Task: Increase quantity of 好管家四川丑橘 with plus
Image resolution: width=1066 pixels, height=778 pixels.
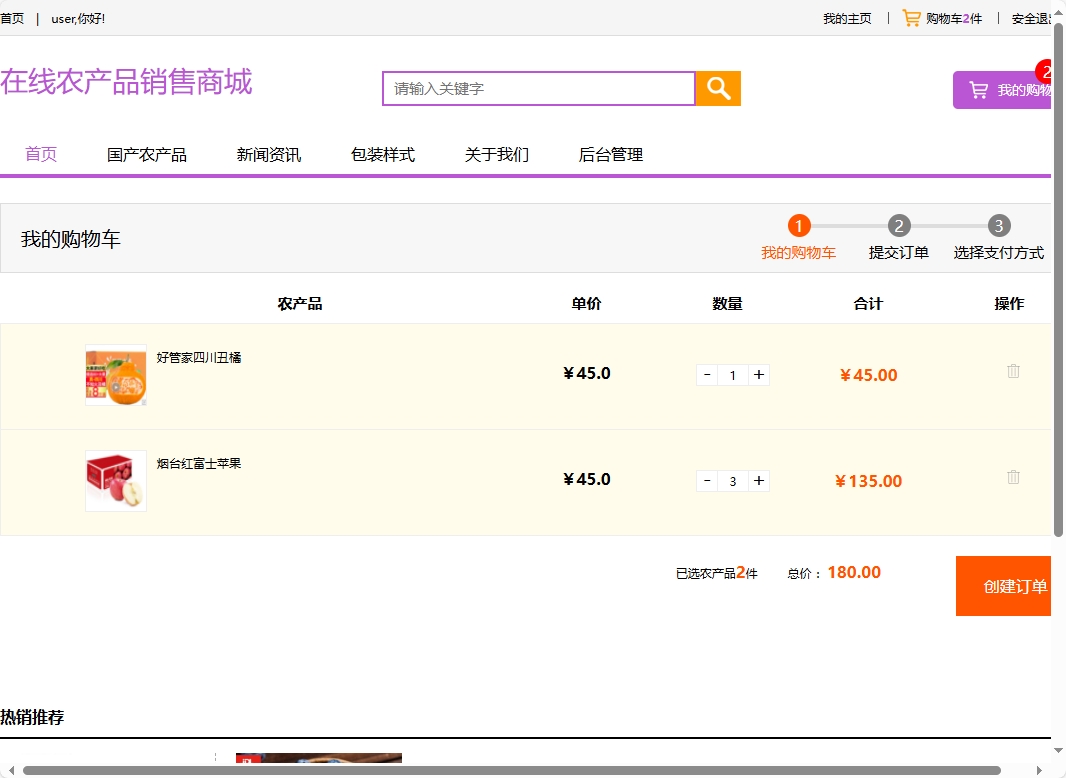Action: tap(759, 375)
